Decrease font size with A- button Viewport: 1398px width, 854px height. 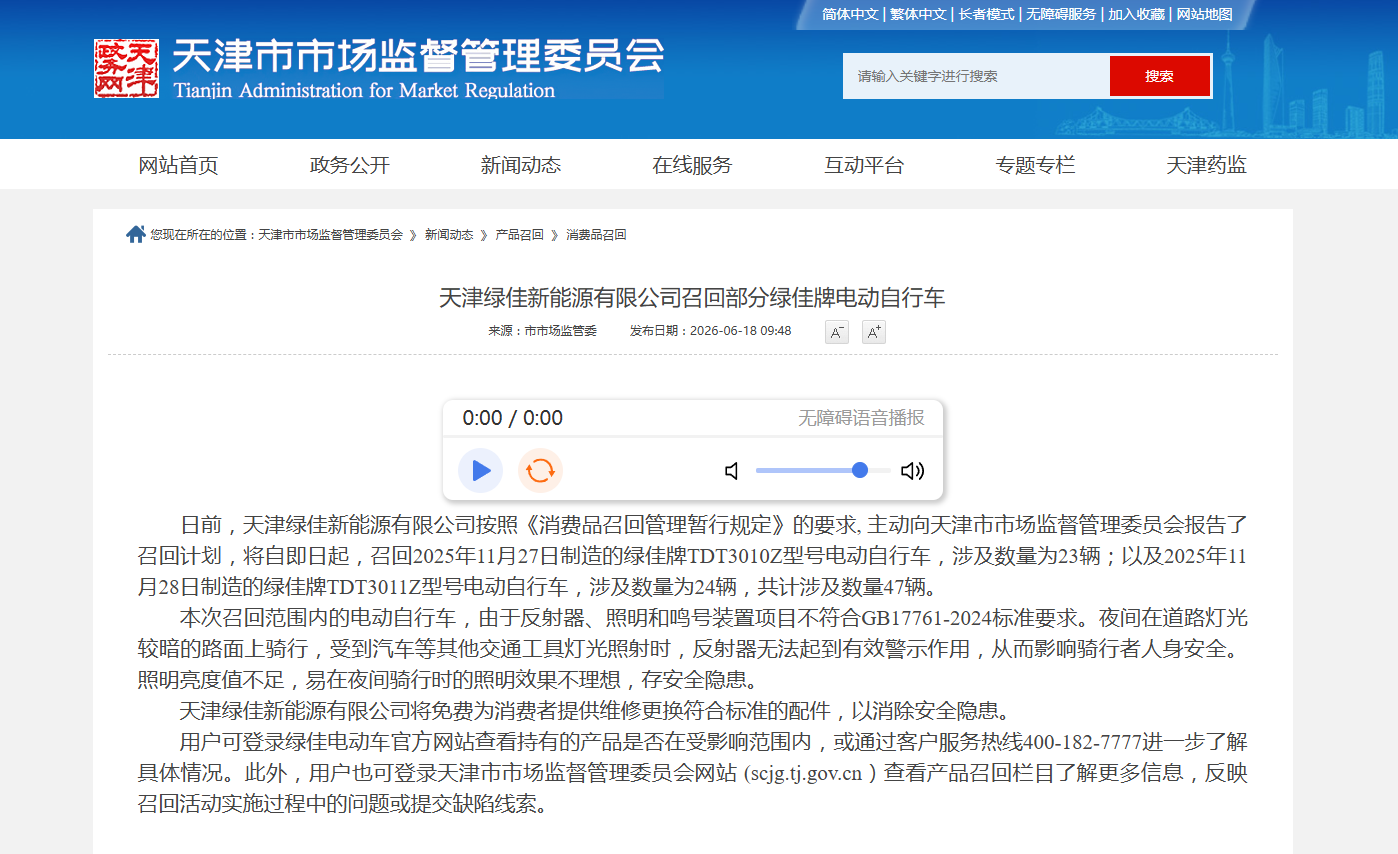click(x=837, y=332)
